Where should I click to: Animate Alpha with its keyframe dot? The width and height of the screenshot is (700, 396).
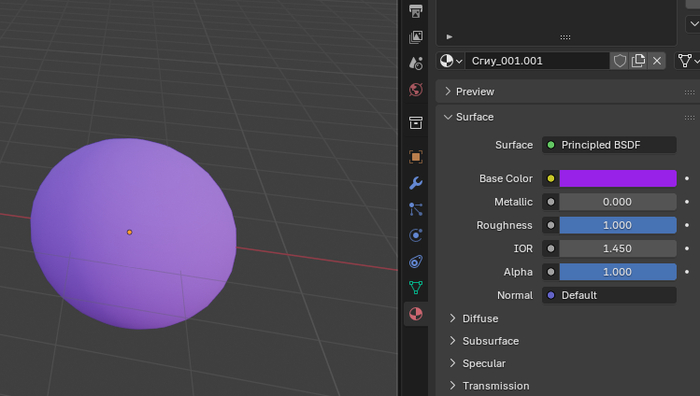tap(687, 272)
